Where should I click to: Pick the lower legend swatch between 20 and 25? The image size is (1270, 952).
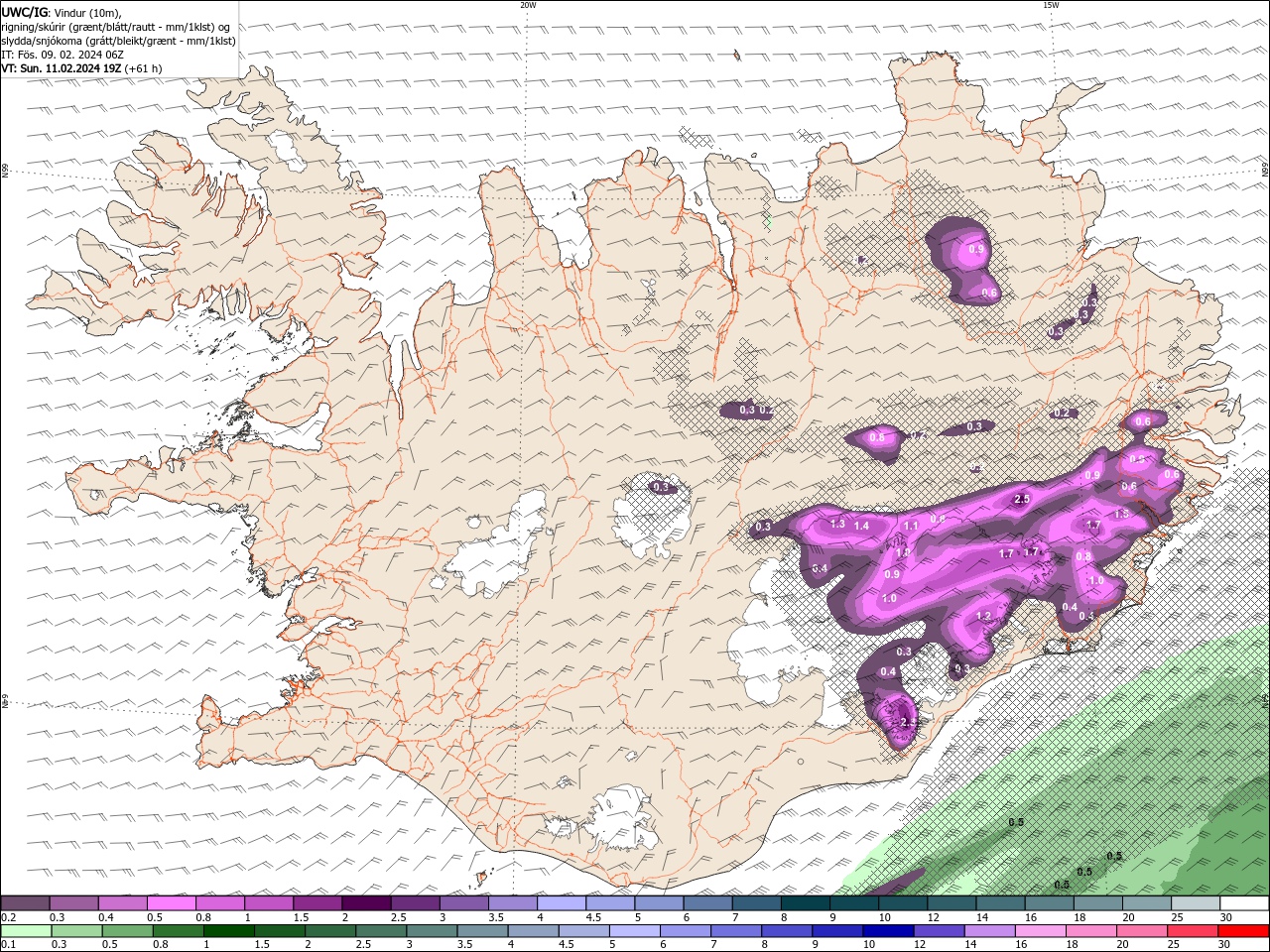1142,931
